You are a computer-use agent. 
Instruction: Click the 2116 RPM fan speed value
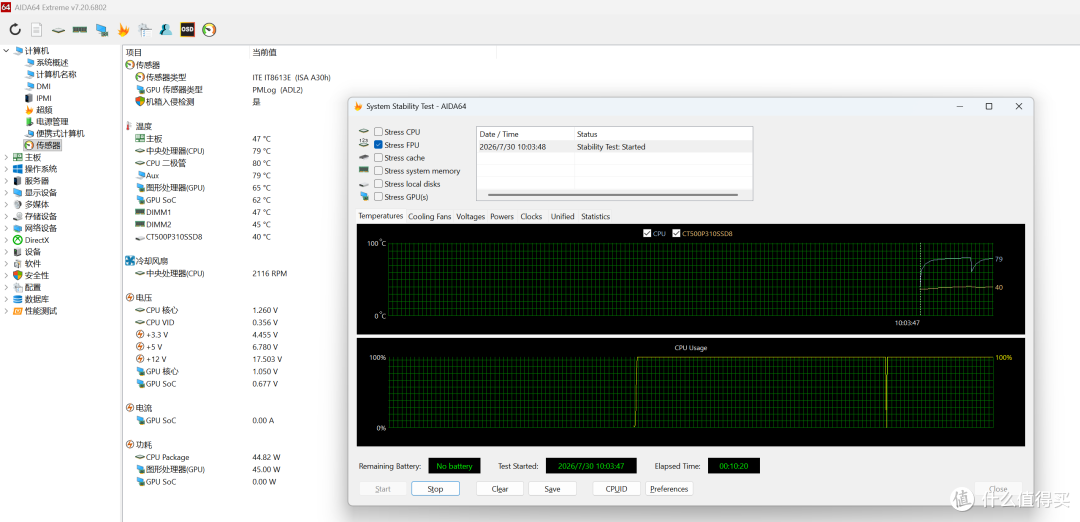tap(269, 273)
